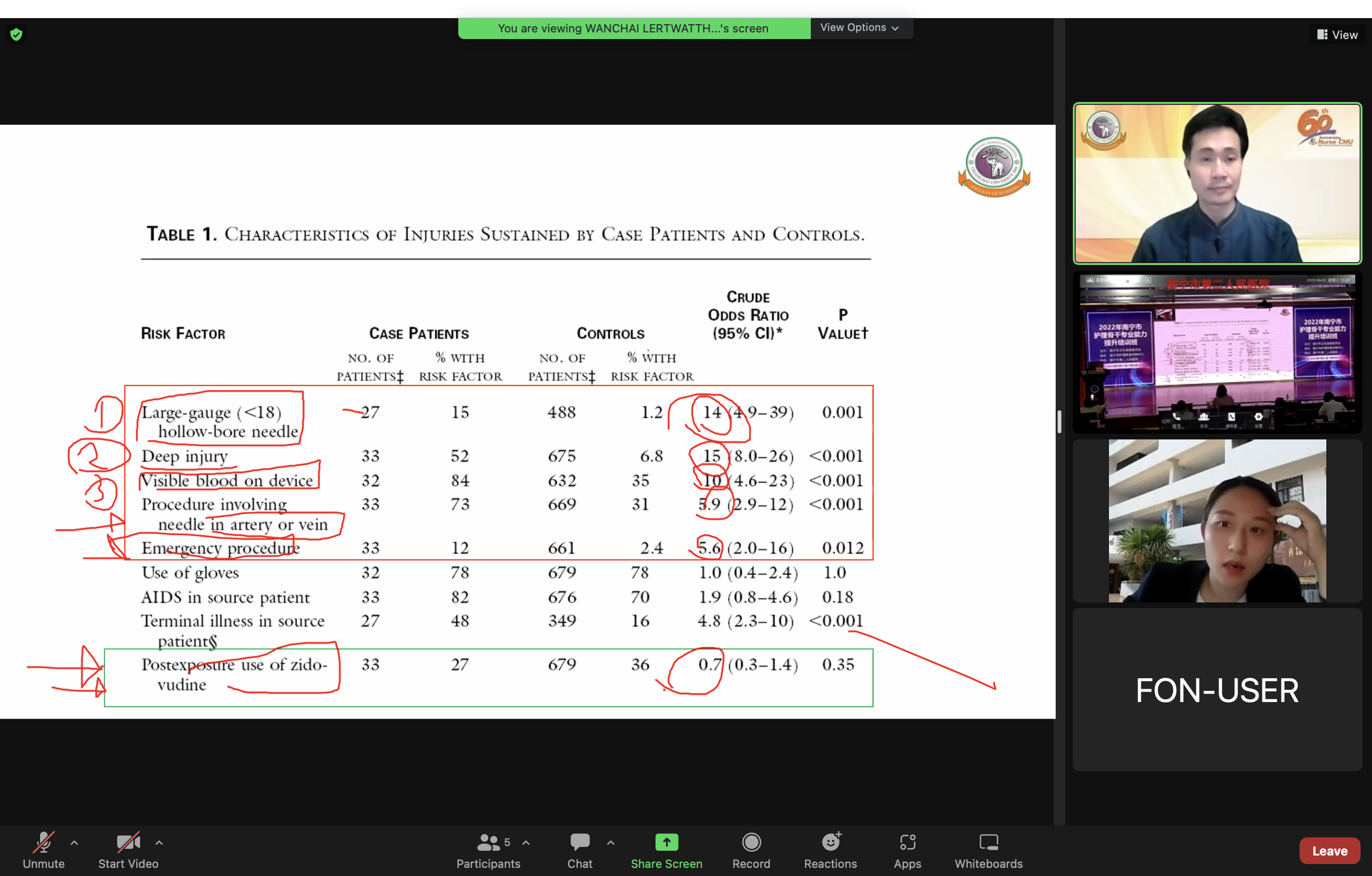The image size is (1372, 876).
Task: Click 'Use of gloves' row label
Action: pos(190,572)
